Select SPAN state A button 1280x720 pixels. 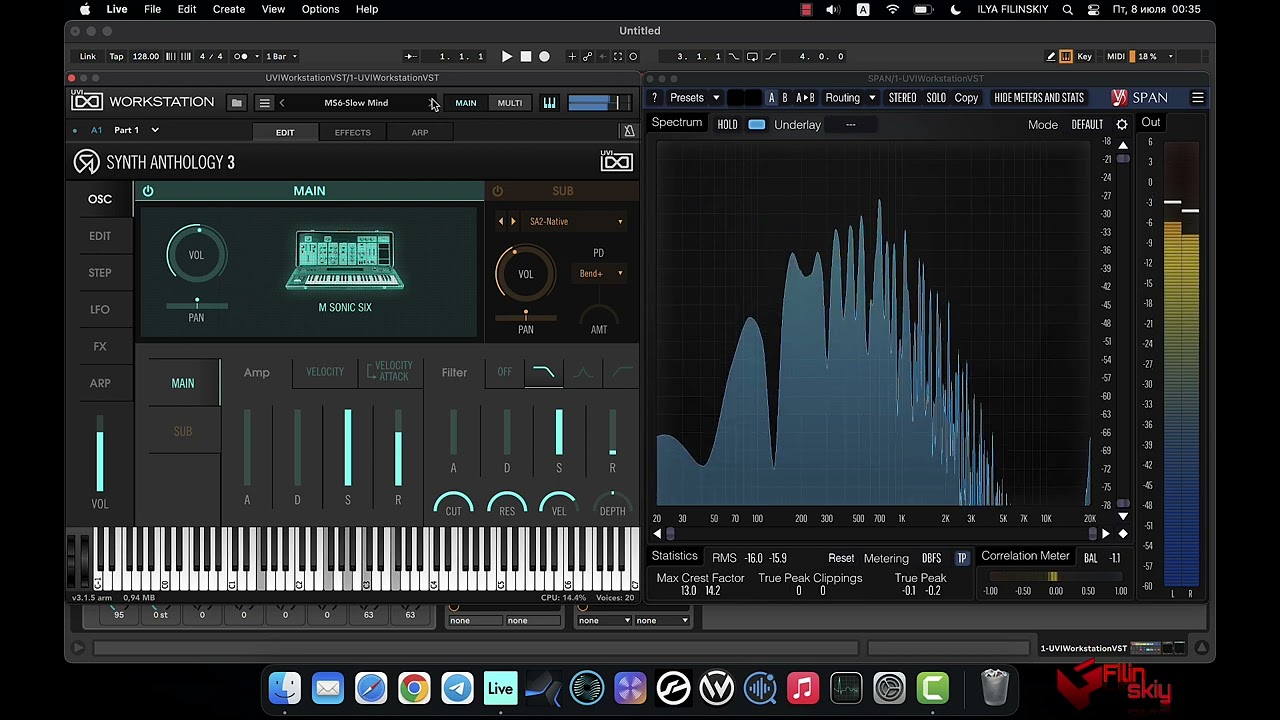tap(771, 98)
